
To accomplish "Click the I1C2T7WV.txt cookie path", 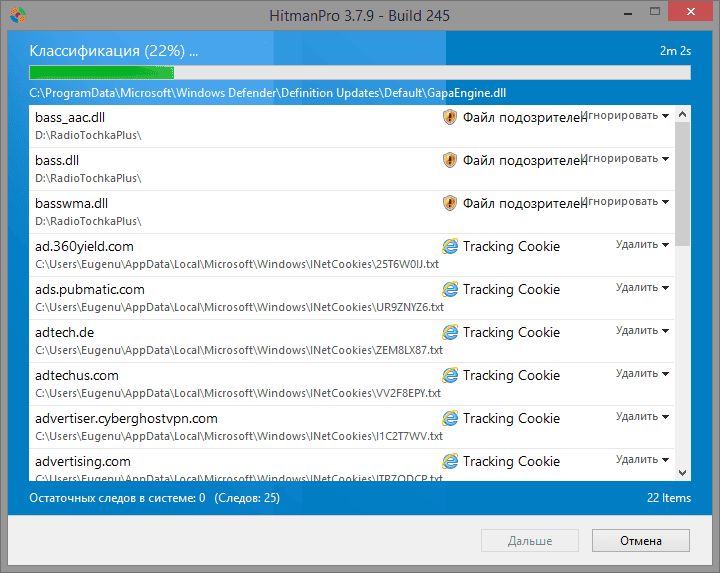I will click(239, 436).
